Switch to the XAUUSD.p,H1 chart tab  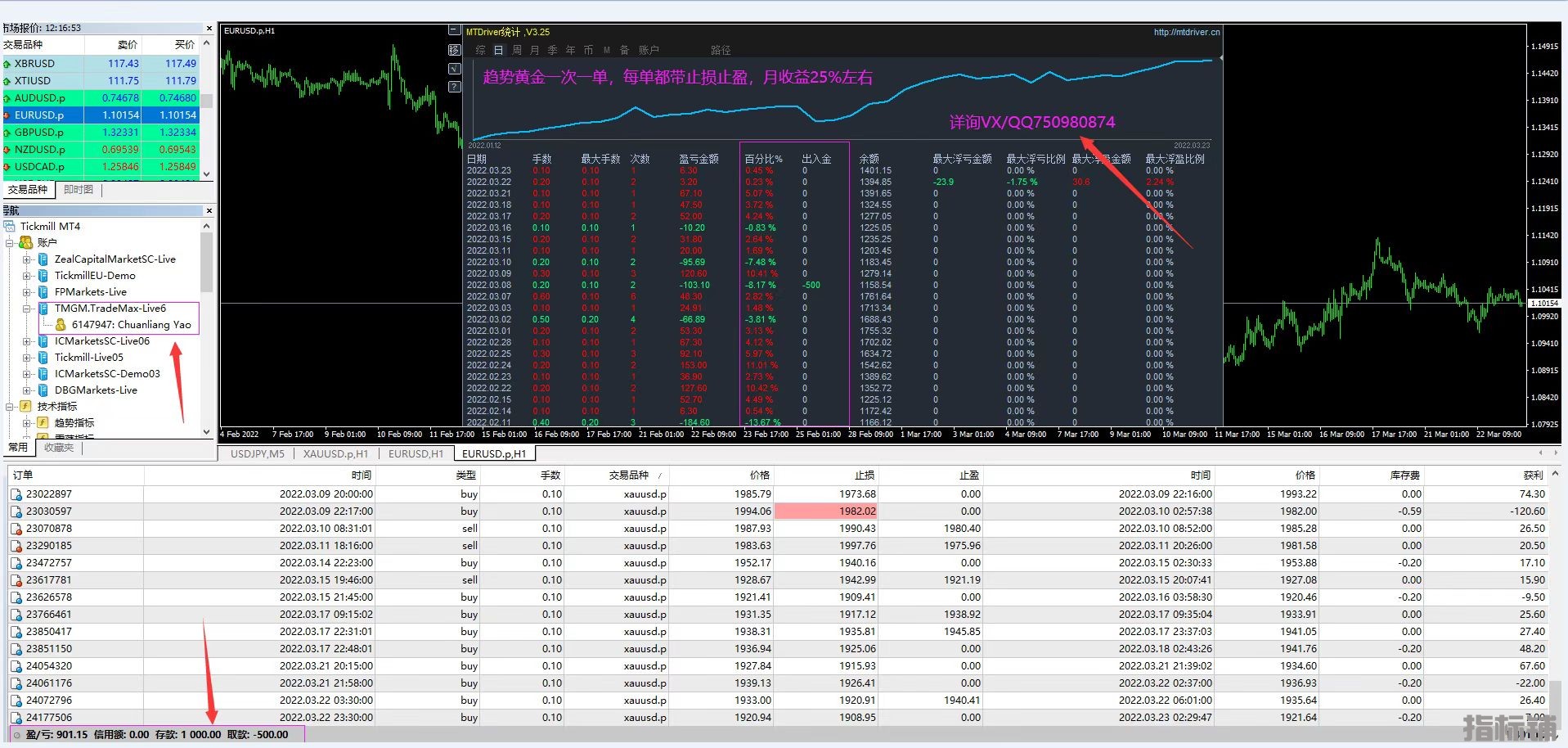[335, 453]
